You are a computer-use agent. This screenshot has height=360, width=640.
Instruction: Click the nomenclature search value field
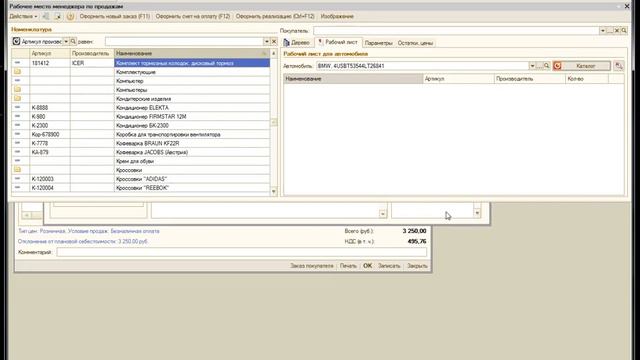pos(184,41)
